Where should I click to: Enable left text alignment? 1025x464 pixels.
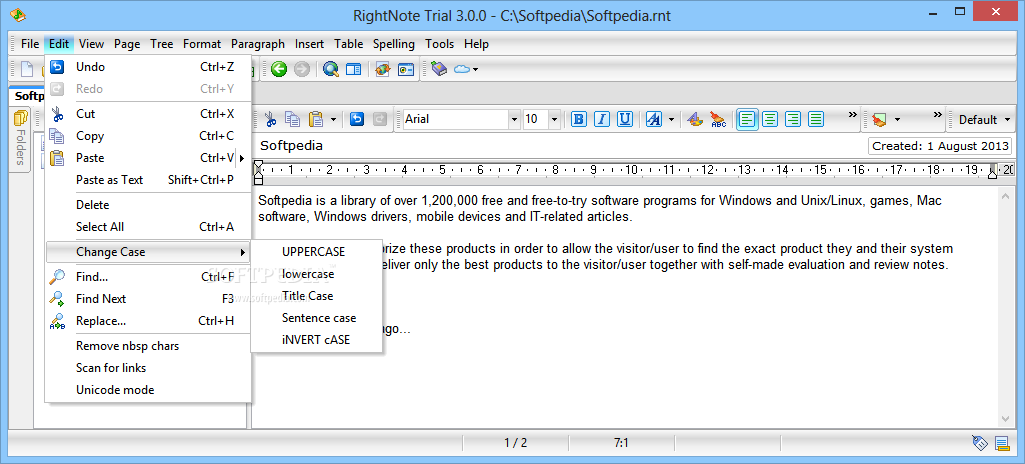(x=748, y=119)
